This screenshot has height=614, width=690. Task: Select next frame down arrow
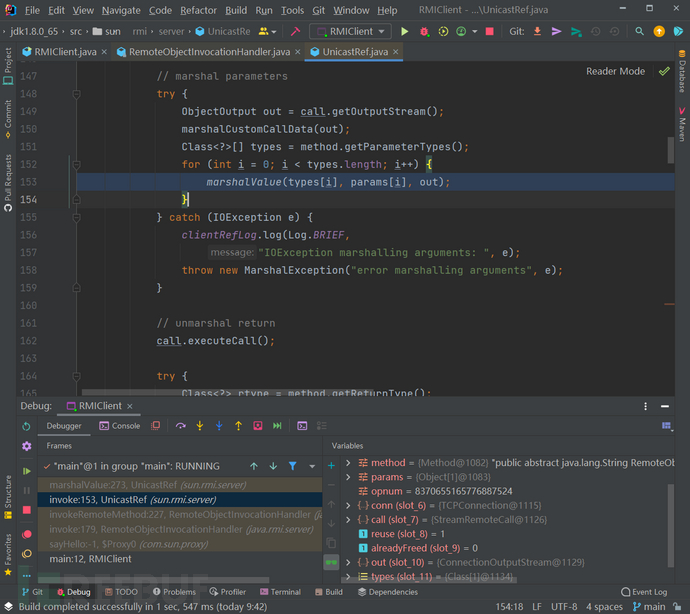pyautogui.click(x=273, y=466)
